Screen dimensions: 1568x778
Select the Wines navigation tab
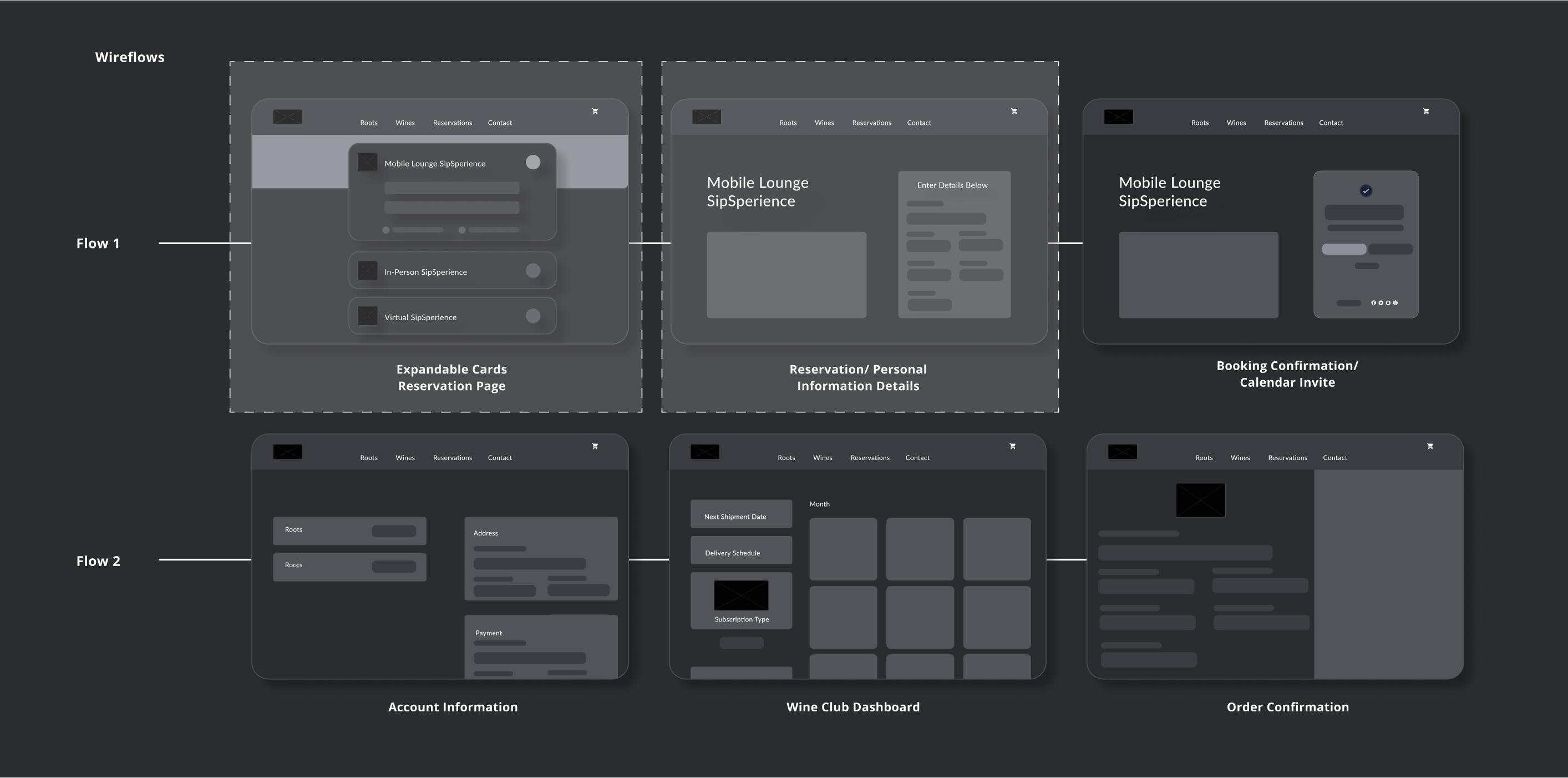[x=405, y=123]
